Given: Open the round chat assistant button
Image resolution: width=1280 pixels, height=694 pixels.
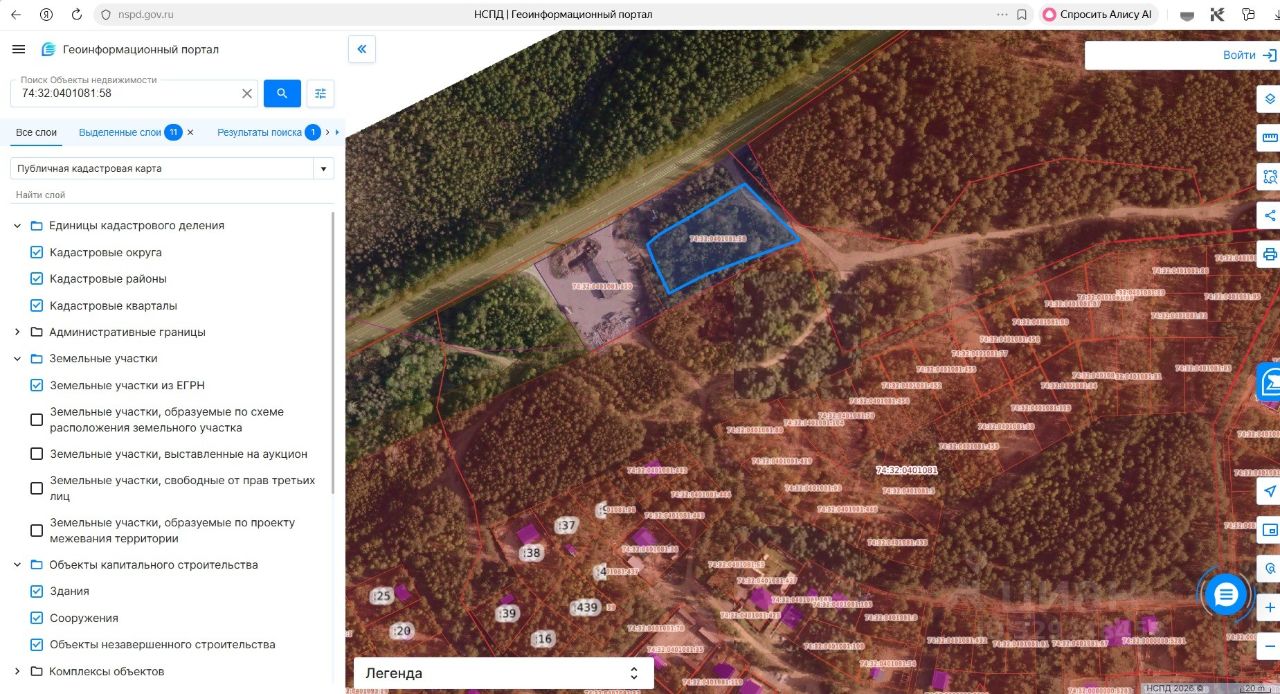Looking at the screenshot, I should (1226, 595).
